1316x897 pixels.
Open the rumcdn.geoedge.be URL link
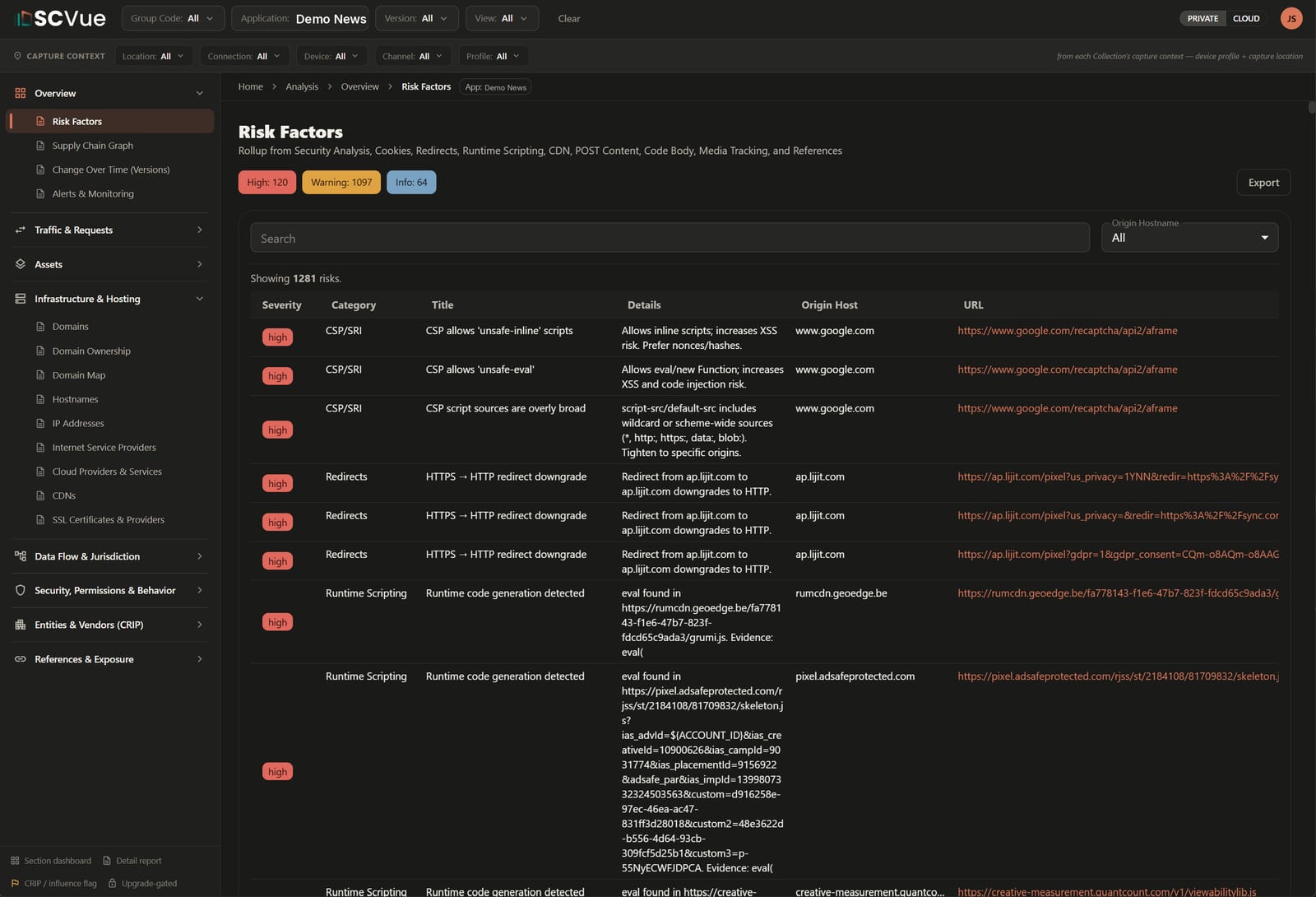1118,593
